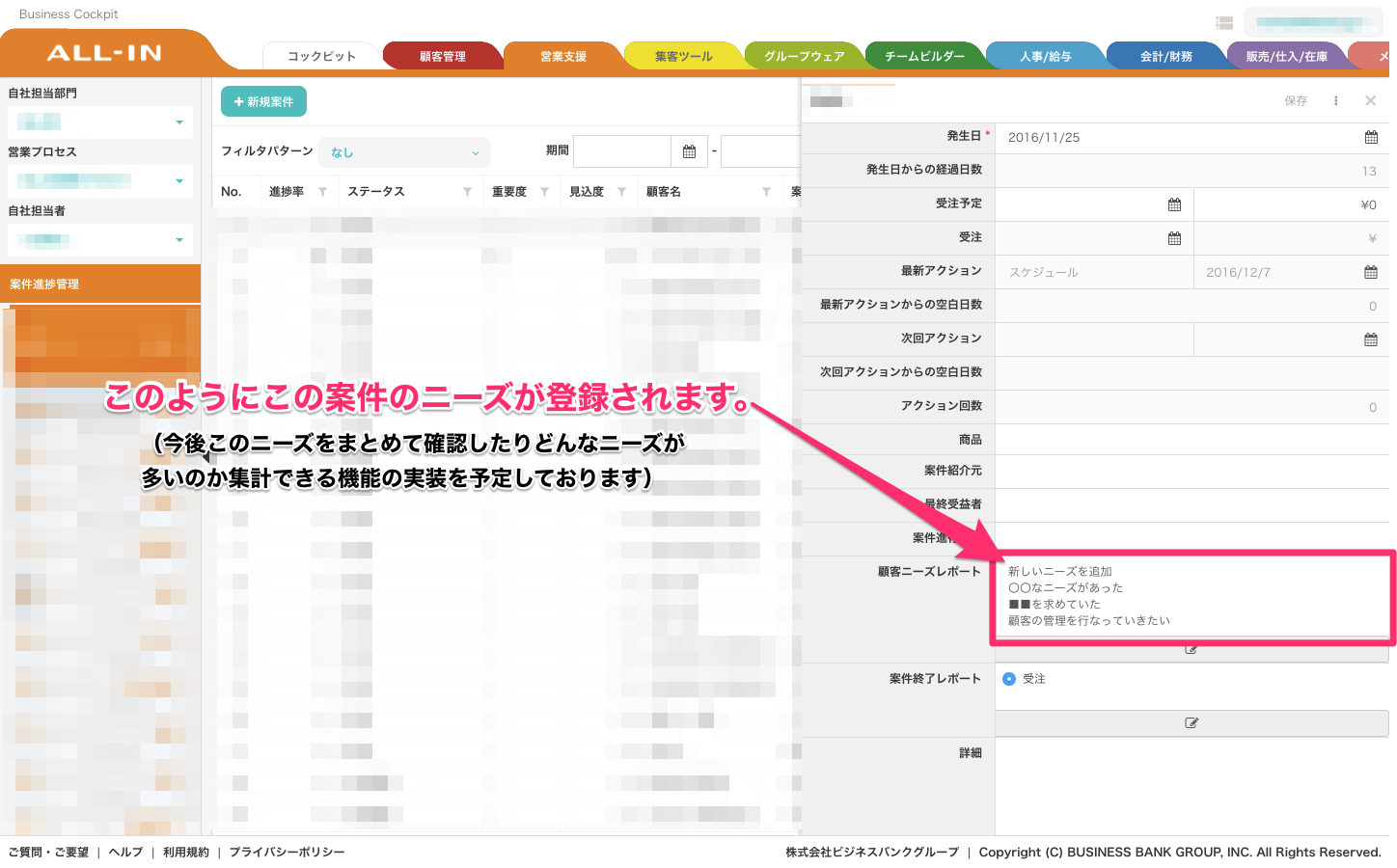The width and height of the screenshot is (1397, 868).
Task: Open the 利用規約 footer link
Action: 186,853
